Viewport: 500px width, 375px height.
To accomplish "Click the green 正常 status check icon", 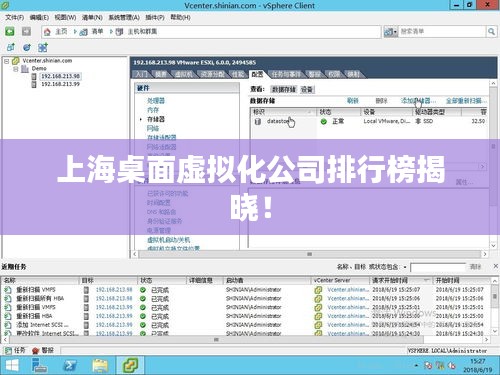I will [323, 122].
